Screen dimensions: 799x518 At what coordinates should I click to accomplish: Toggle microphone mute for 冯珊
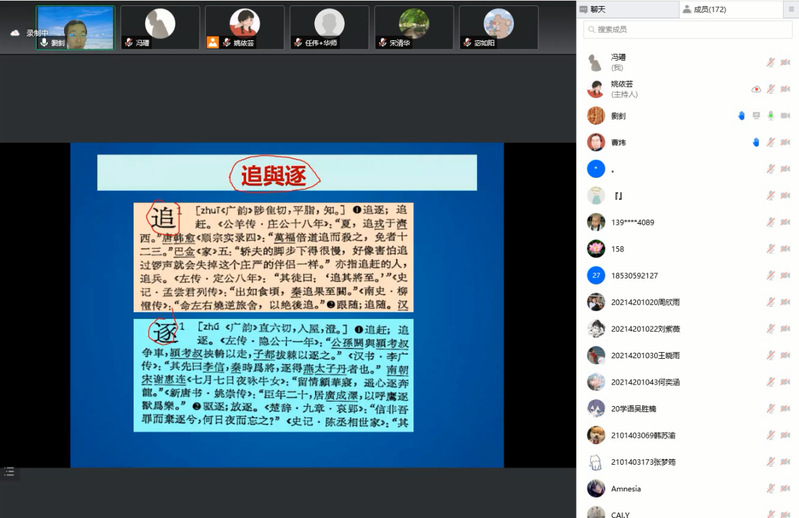pos(770,62)
